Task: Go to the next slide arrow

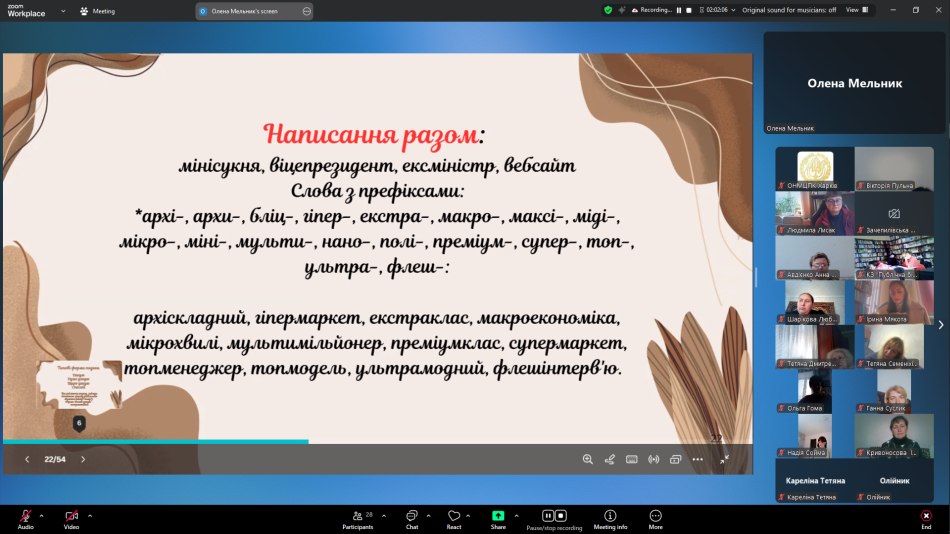Action: click(83, 459)
